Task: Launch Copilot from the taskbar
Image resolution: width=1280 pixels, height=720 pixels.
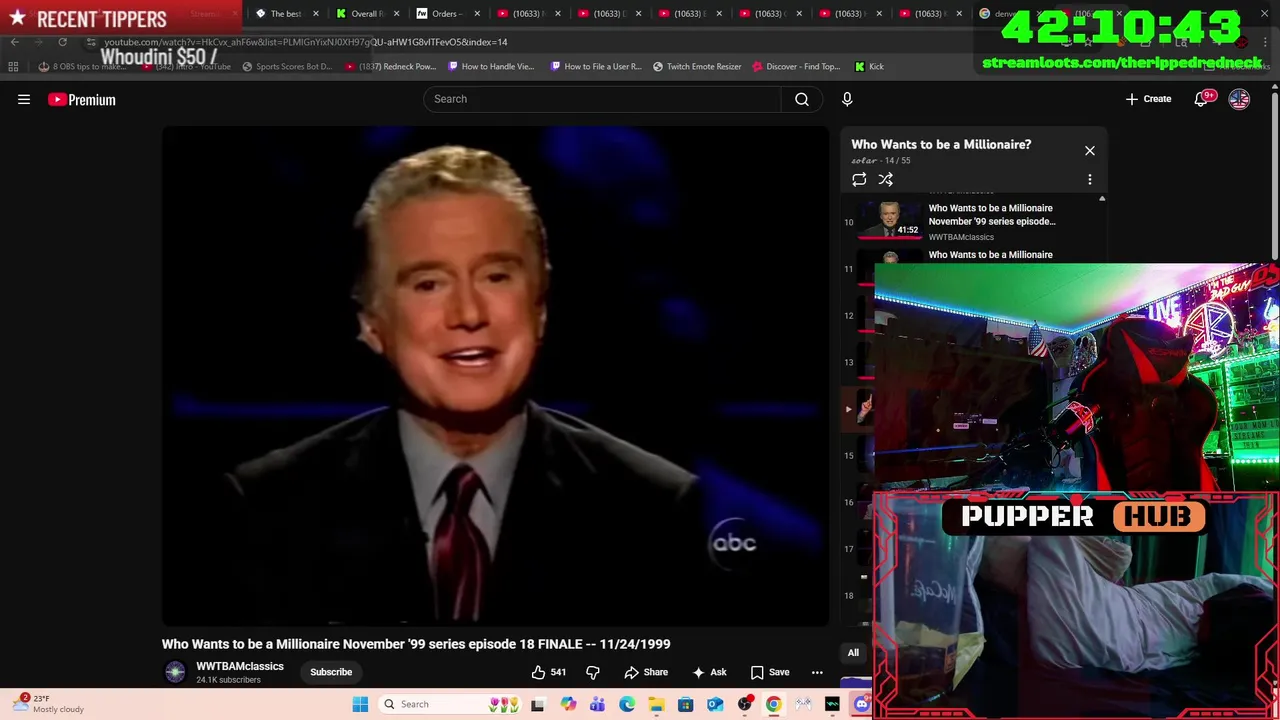Action: pos(568,704)
